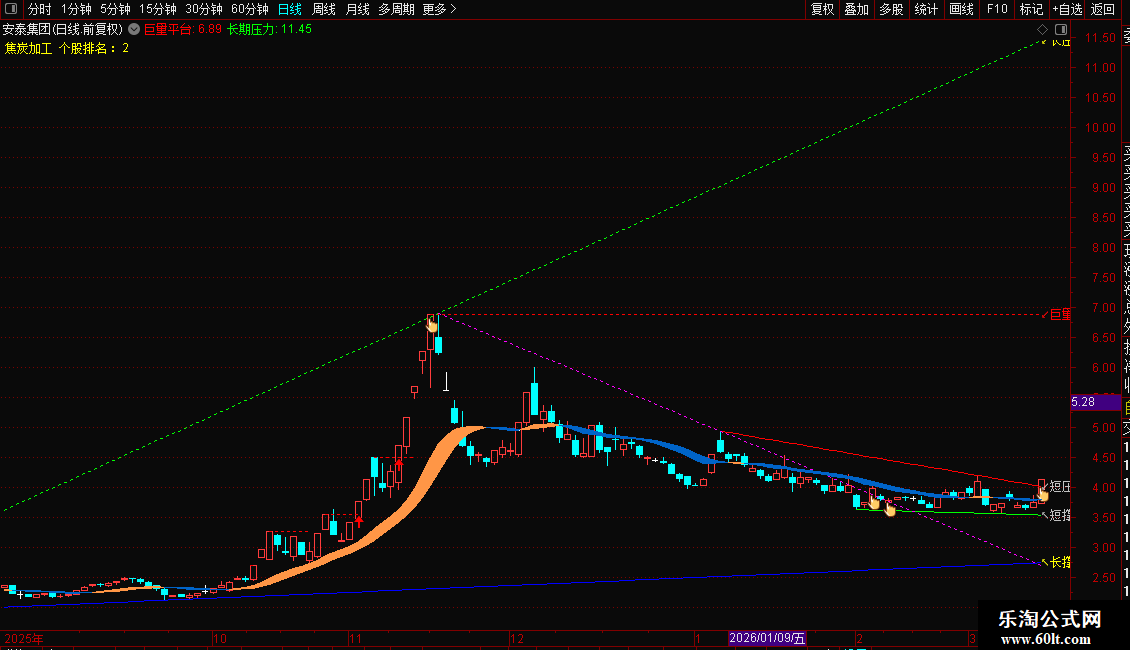This screenshot has width=1130, height=650.
Task: Click the 标记 mark button
Action: pos(1031,9)
